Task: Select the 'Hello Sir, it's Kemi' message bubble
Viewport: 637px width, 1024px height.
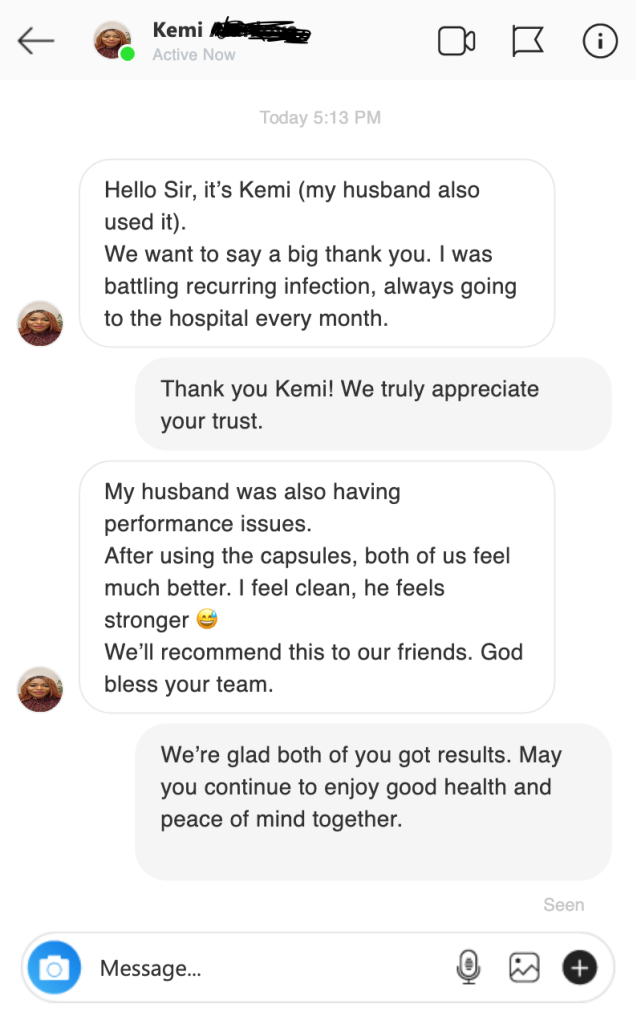Action: pyautogui.click(x=316, y=254)
